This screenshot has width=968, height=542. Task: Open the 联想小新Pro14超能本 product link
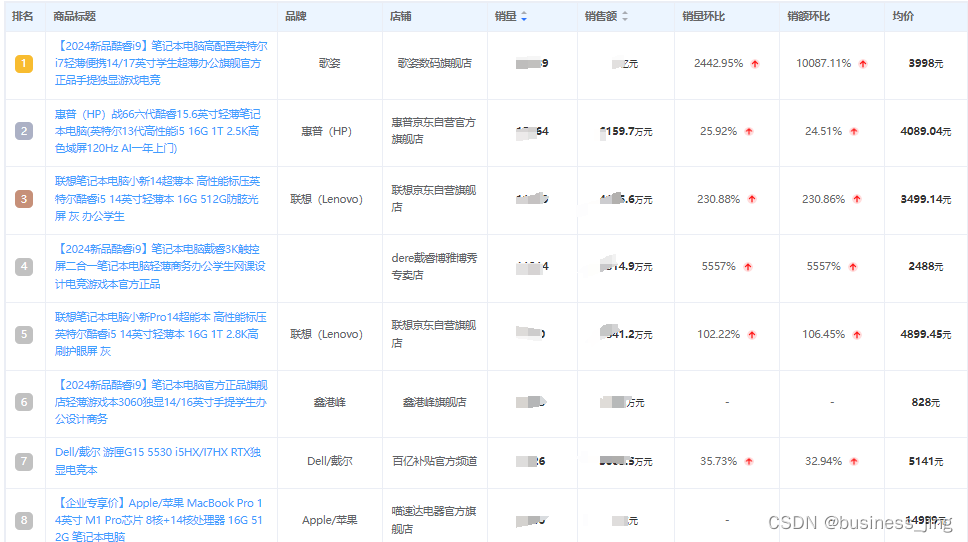[161, 334]
